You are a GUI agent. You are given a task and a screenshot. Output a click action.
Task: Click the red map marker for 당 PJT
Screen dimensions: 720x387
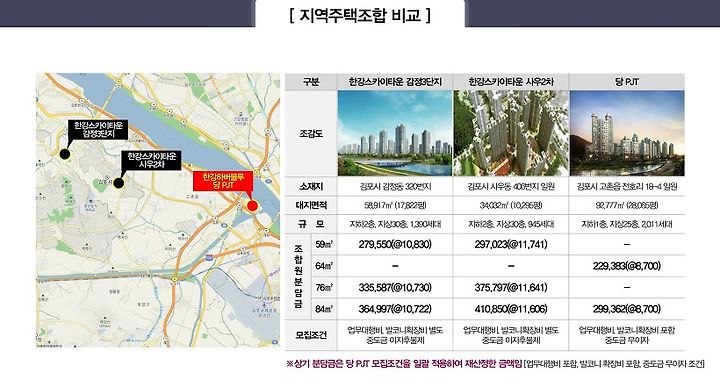(x=252, y=205)
